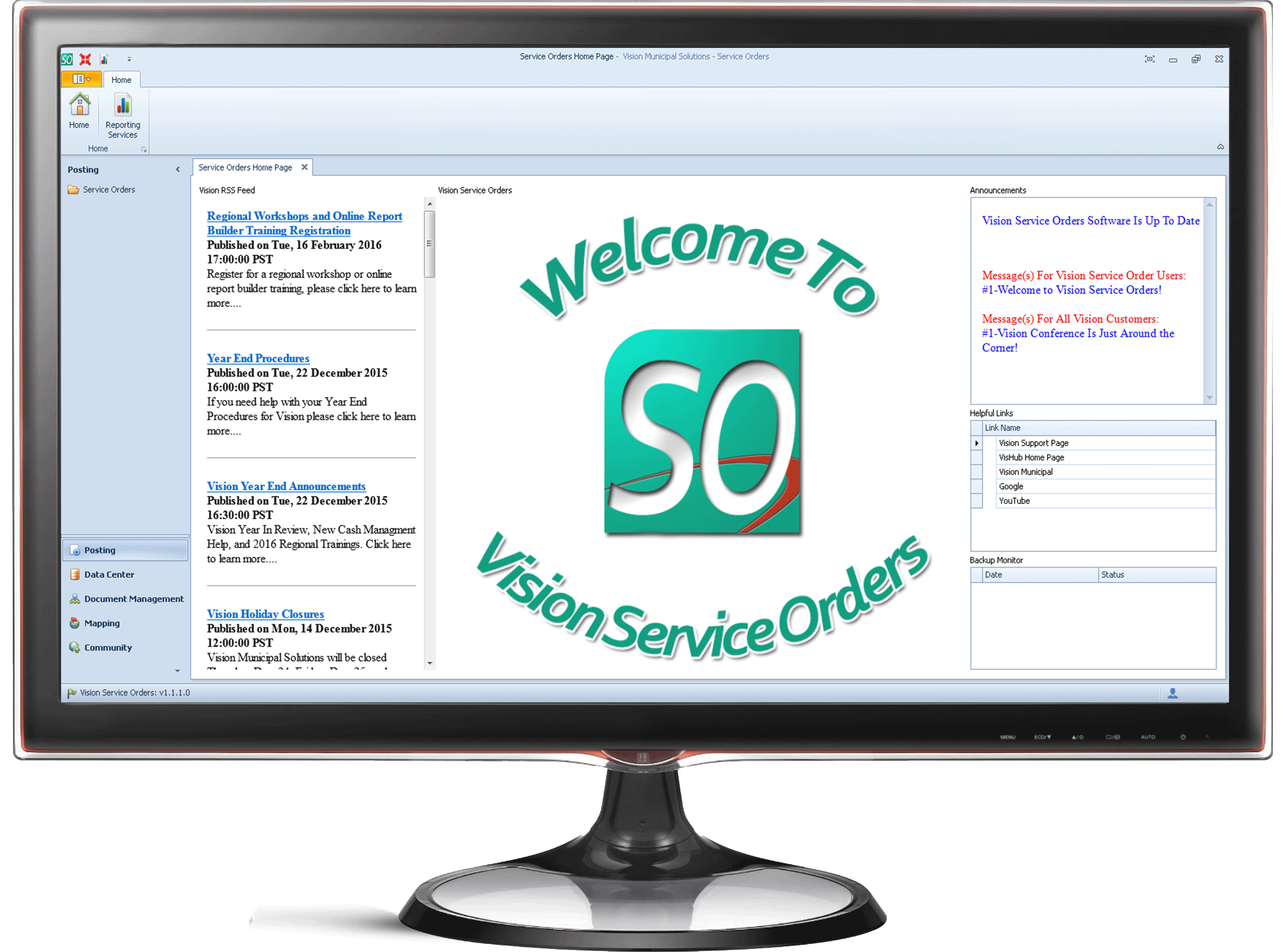Open the Mapping navigation group
Screen dimensions: 1283x952
125,623
